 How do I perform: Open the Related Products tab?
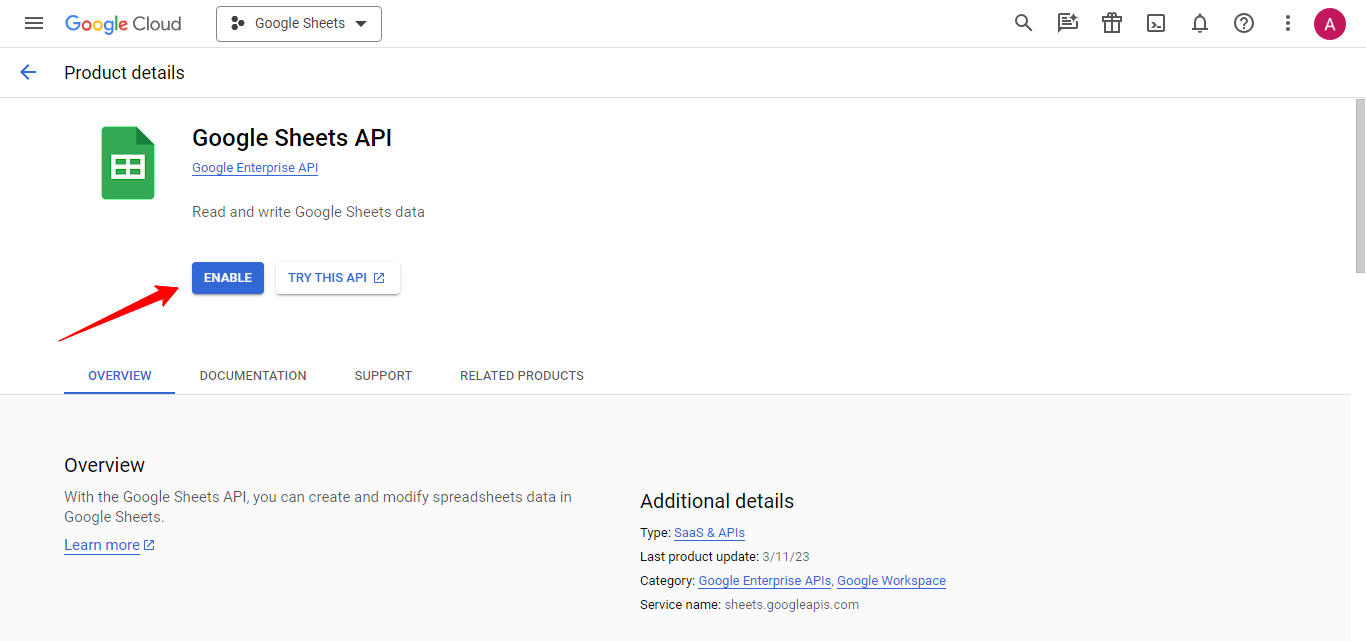(x=521, y=376)
